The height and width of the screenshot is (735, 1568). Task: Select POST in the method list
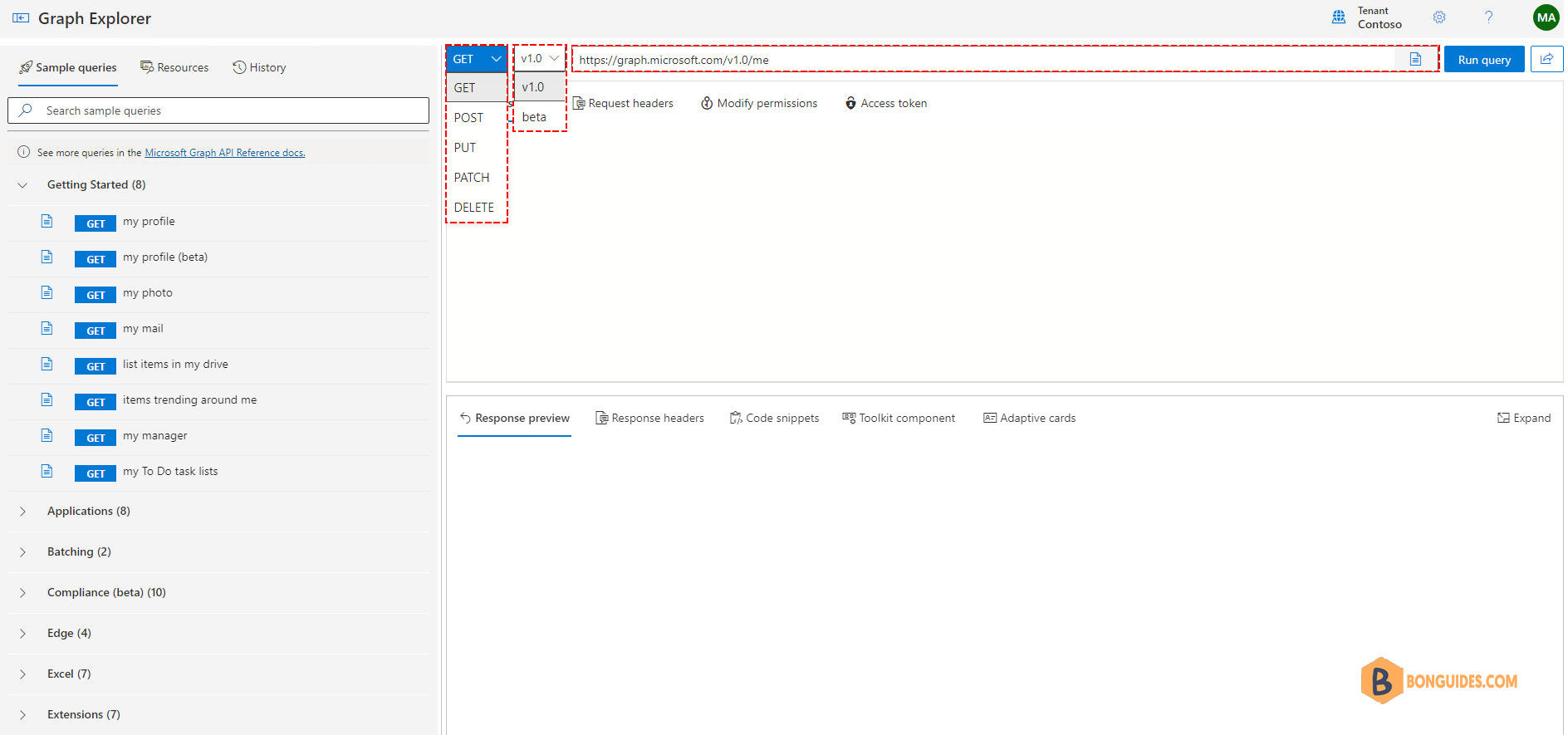477,117
